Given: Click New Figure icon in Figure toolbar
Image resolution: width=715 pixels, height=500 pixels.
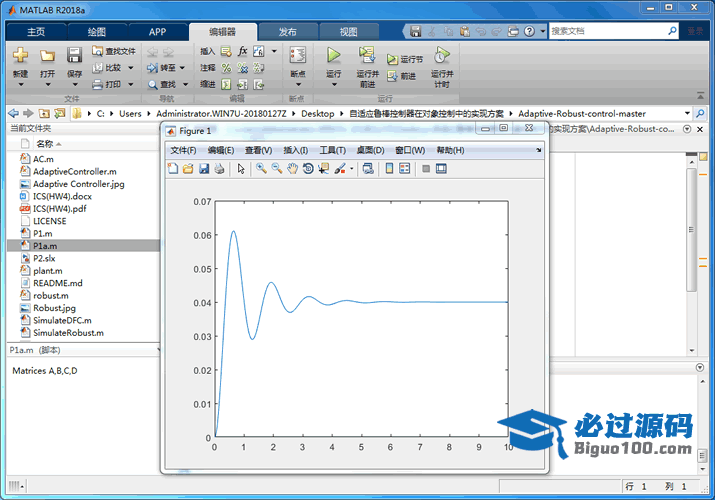Looking at the screenshot, I should (173, 169).
